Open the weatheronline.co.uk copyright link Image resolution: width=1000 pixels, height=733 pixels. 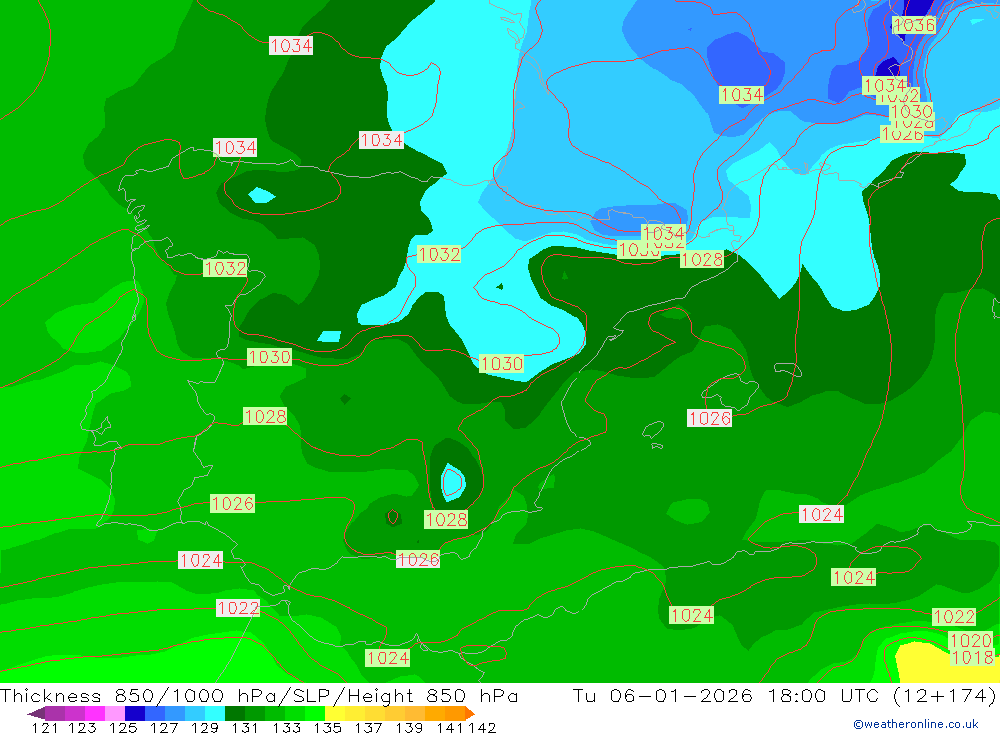coord(916,724)
